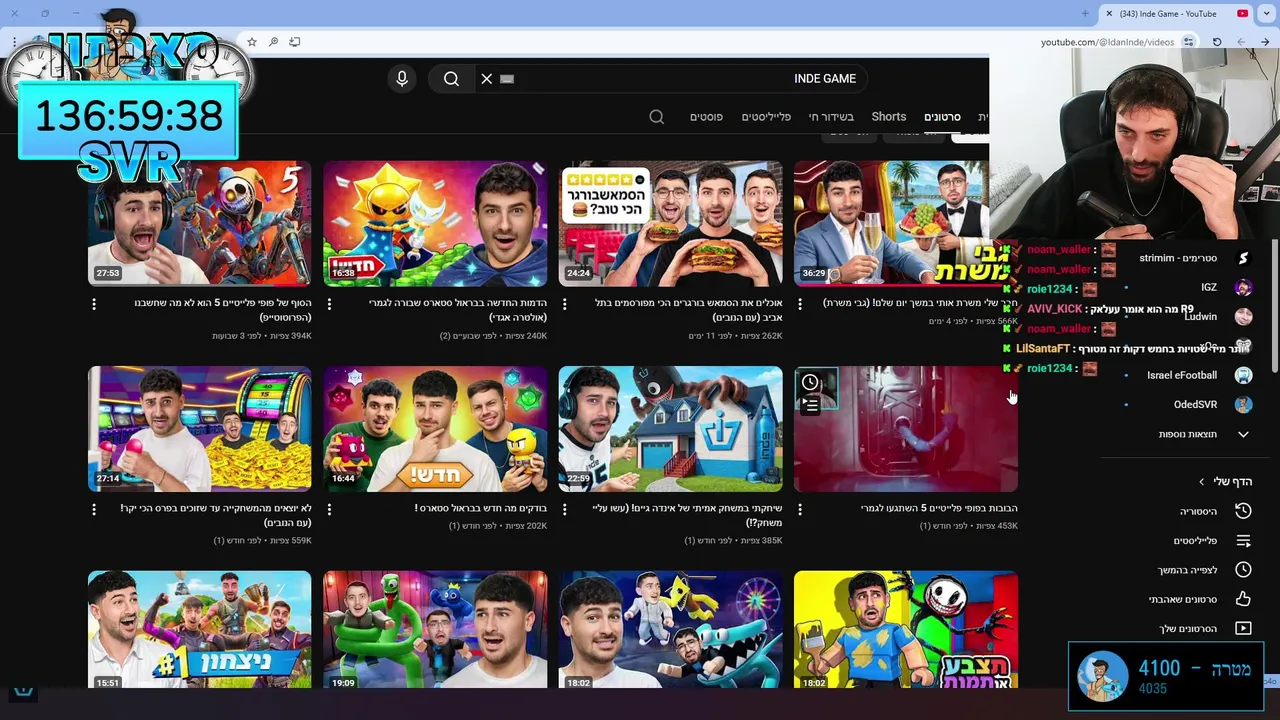Open the Chrome three-dot menu
Image resolution: width=1280 pixels, height=720 pixels.
pos(14,42)
